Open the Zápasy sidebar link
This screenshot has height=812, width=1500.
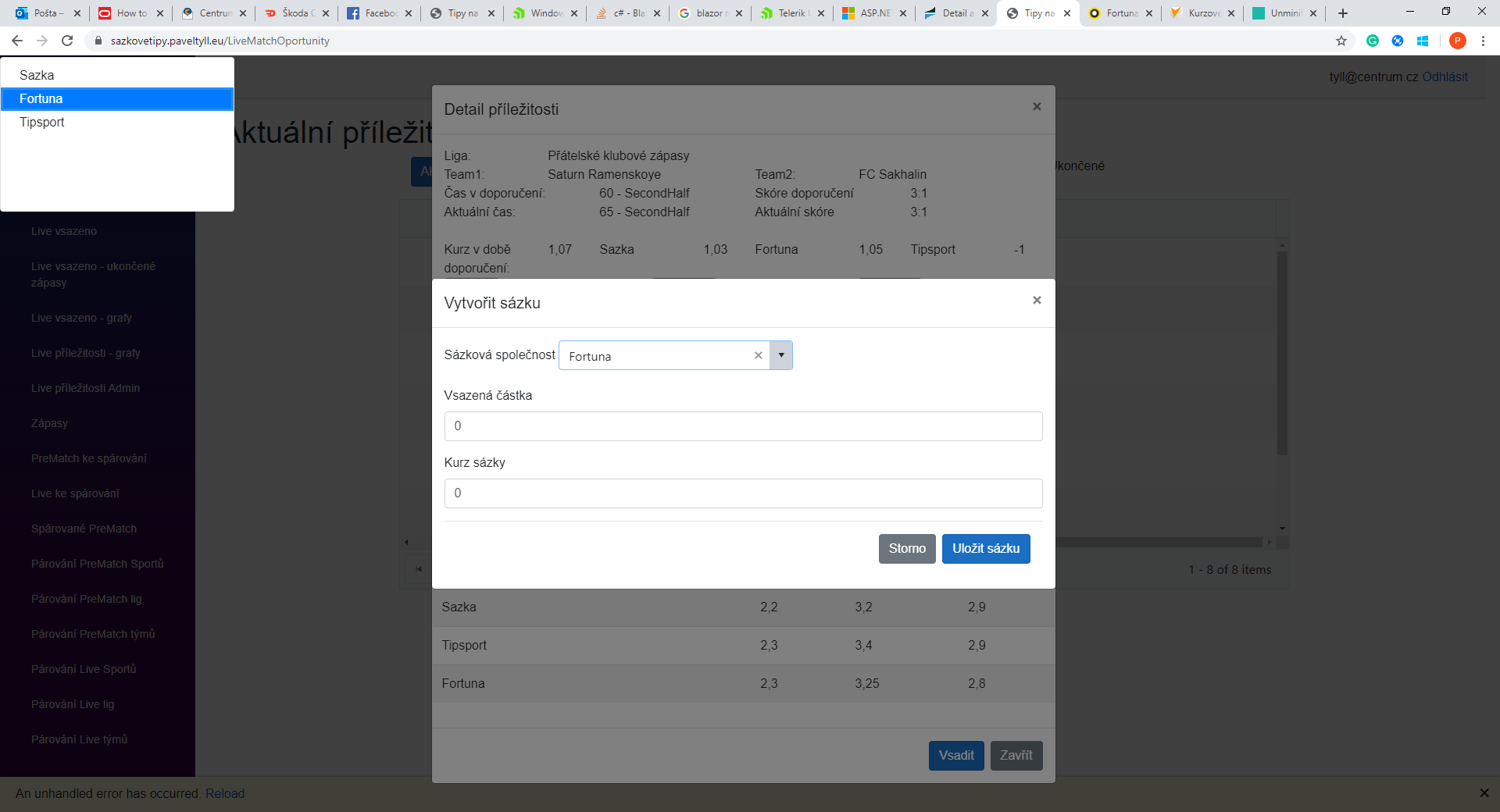click(x=49, y=423)
